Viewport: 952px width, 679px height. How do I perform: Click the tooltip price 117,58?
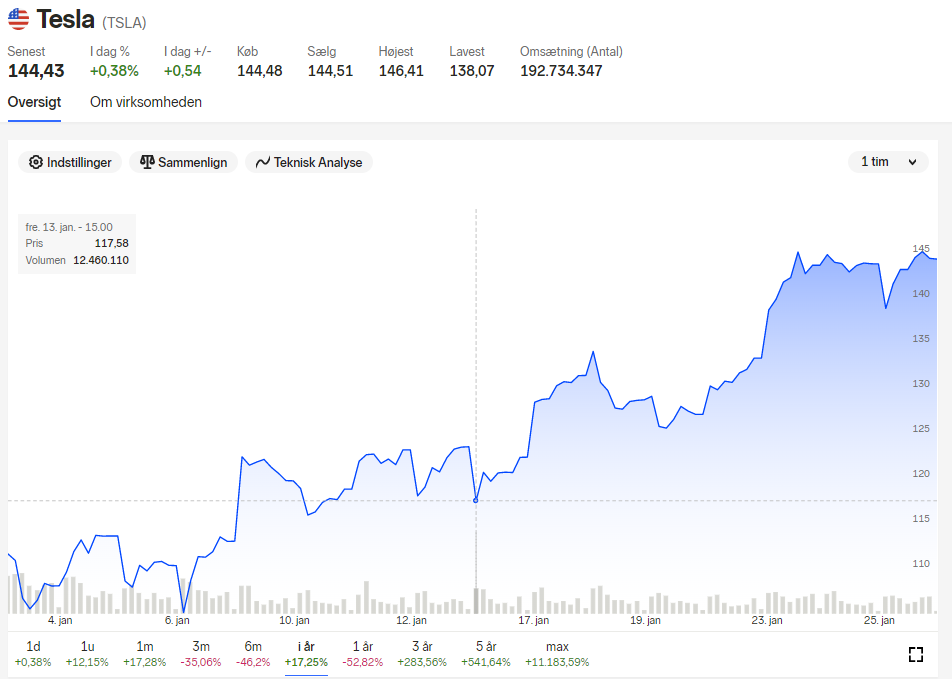pos(112,243)
